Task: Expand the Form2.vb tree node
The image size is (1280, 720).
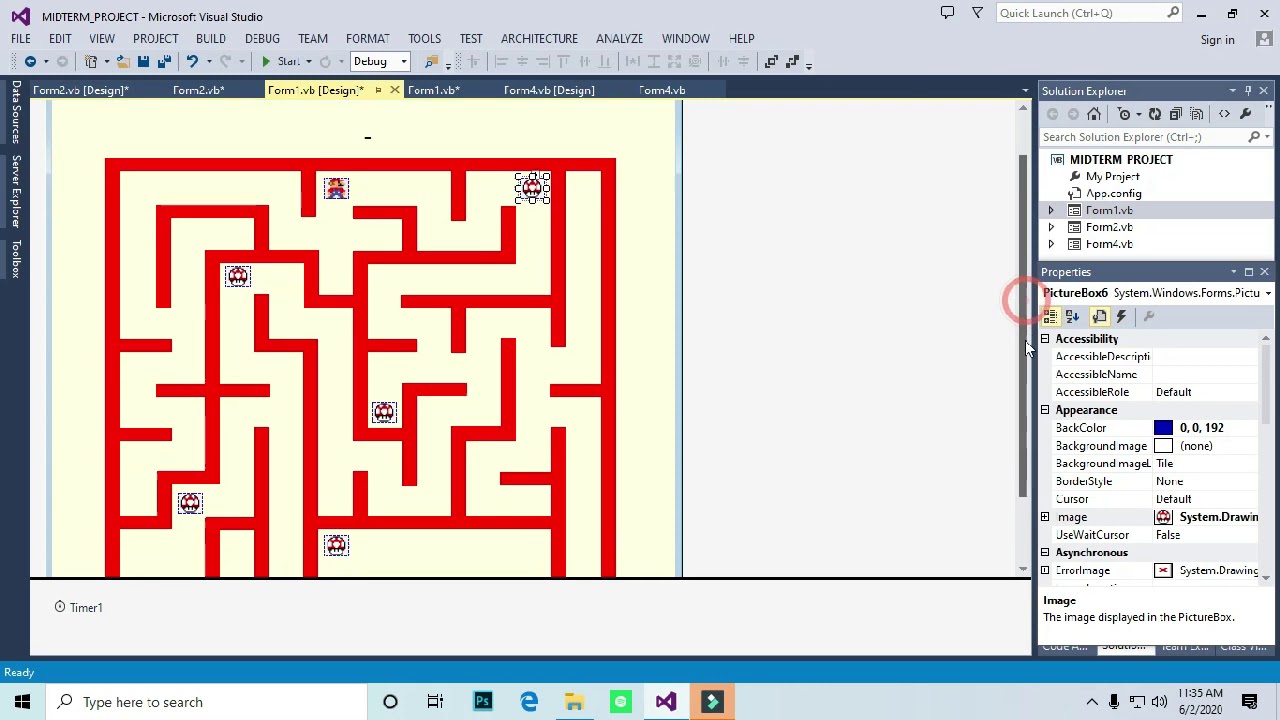Action: pyautogui.click(x=1051, y=227)
